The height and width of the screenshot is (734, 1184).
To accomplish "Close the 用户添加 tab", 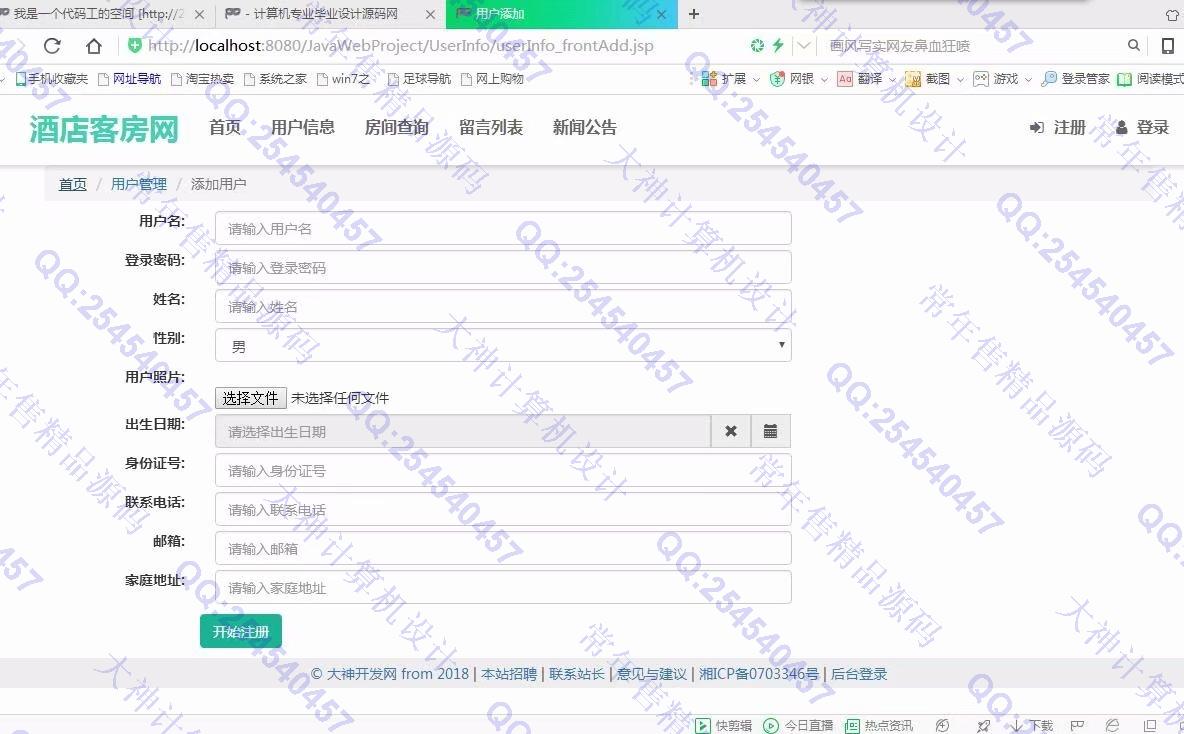I will click(661, 14).
